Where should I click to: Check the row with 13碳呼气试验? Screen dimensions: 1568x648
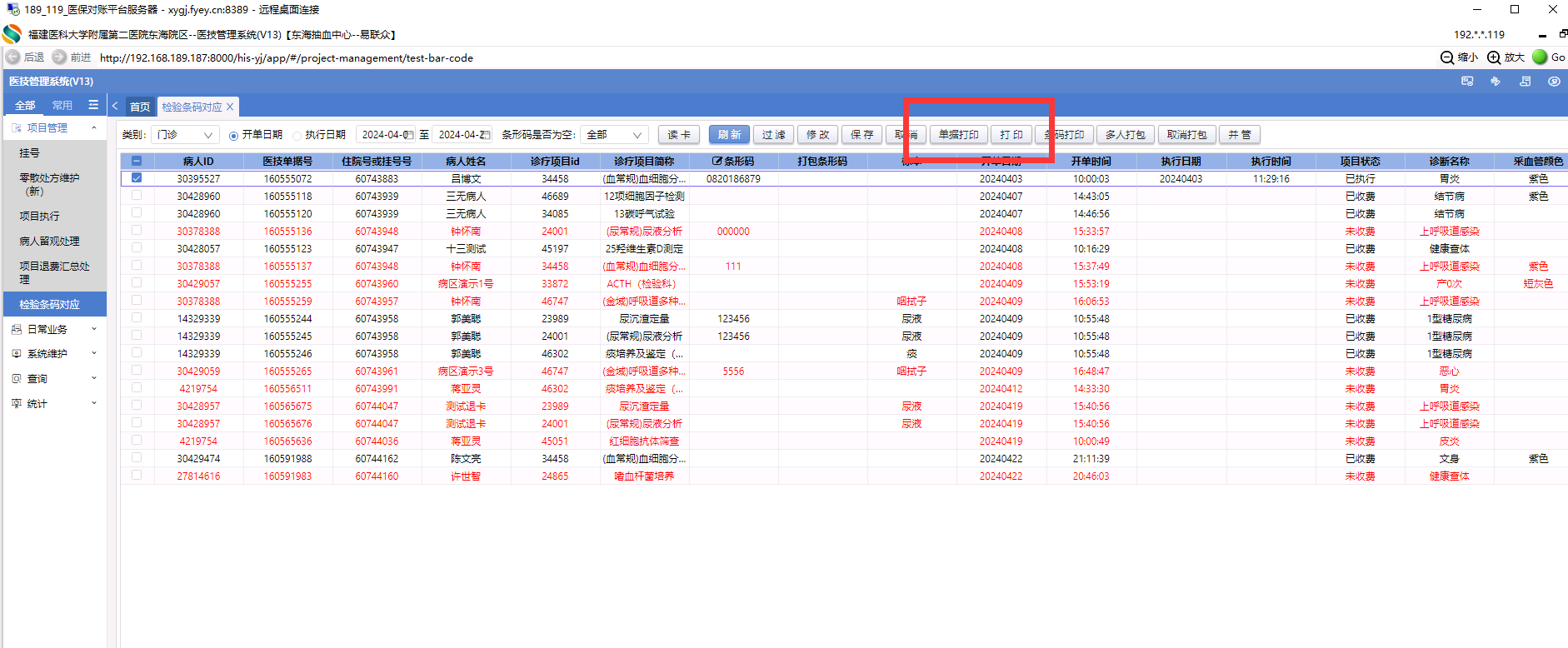[x=137, y=213]
